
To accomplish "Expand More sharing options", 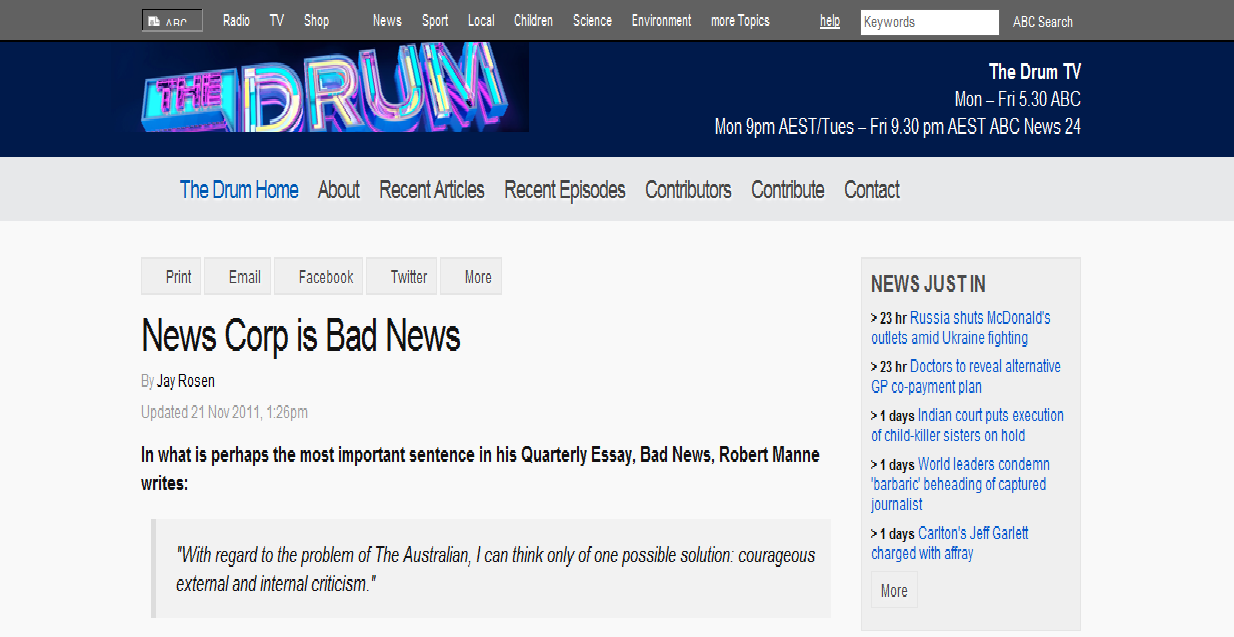I will click(x=470, y=276).
